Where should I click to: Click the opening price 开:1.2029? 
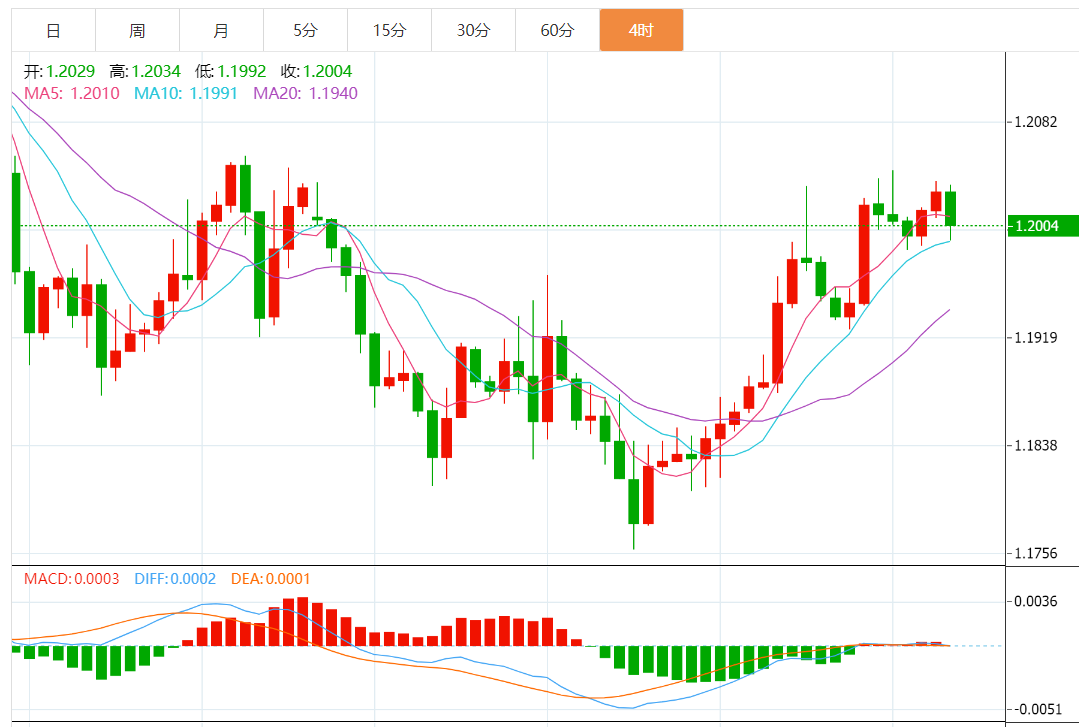pos(59,71)
